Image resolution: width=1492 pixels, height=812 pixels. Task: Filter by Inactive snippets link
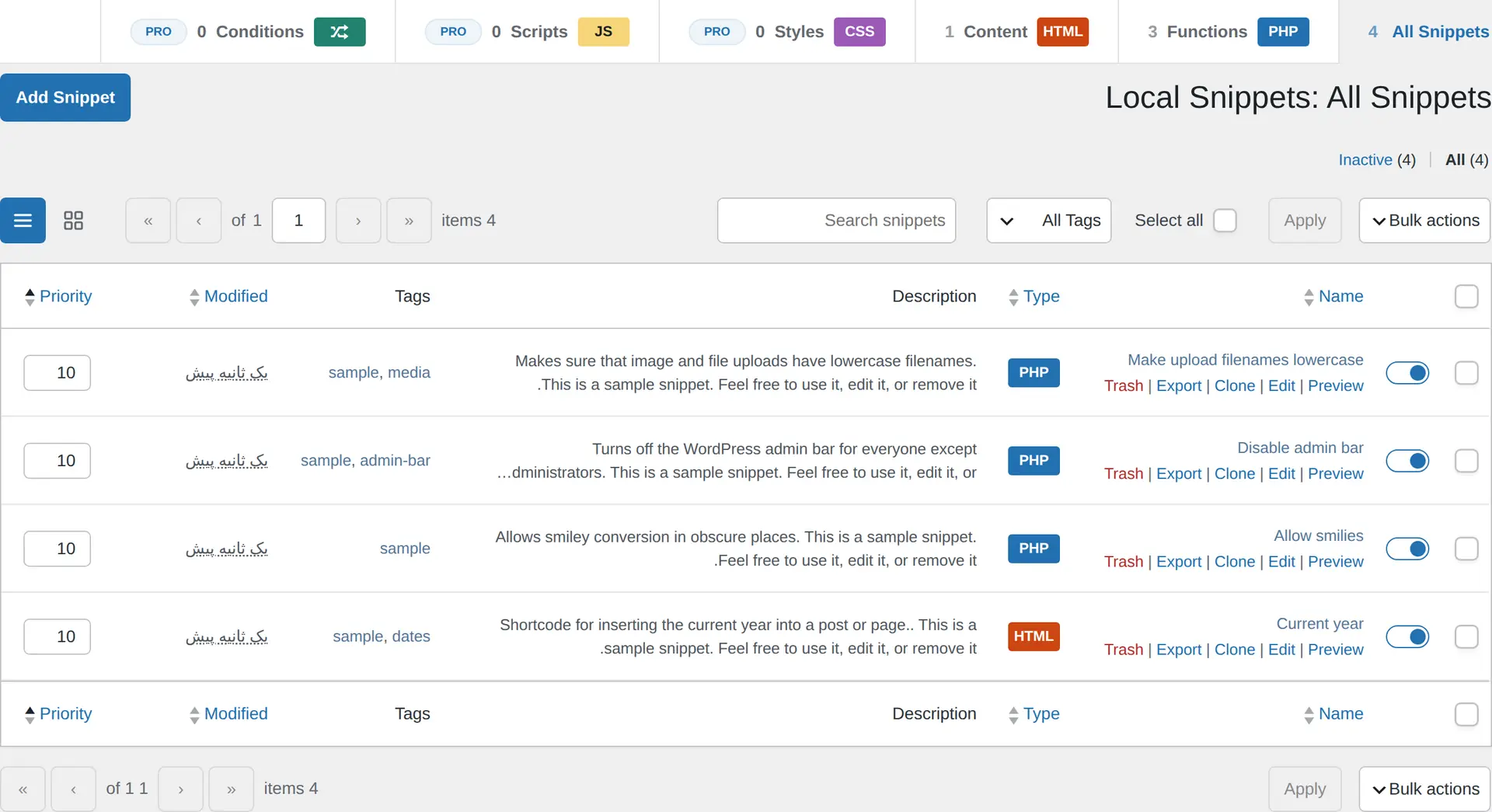point(1365,159)
